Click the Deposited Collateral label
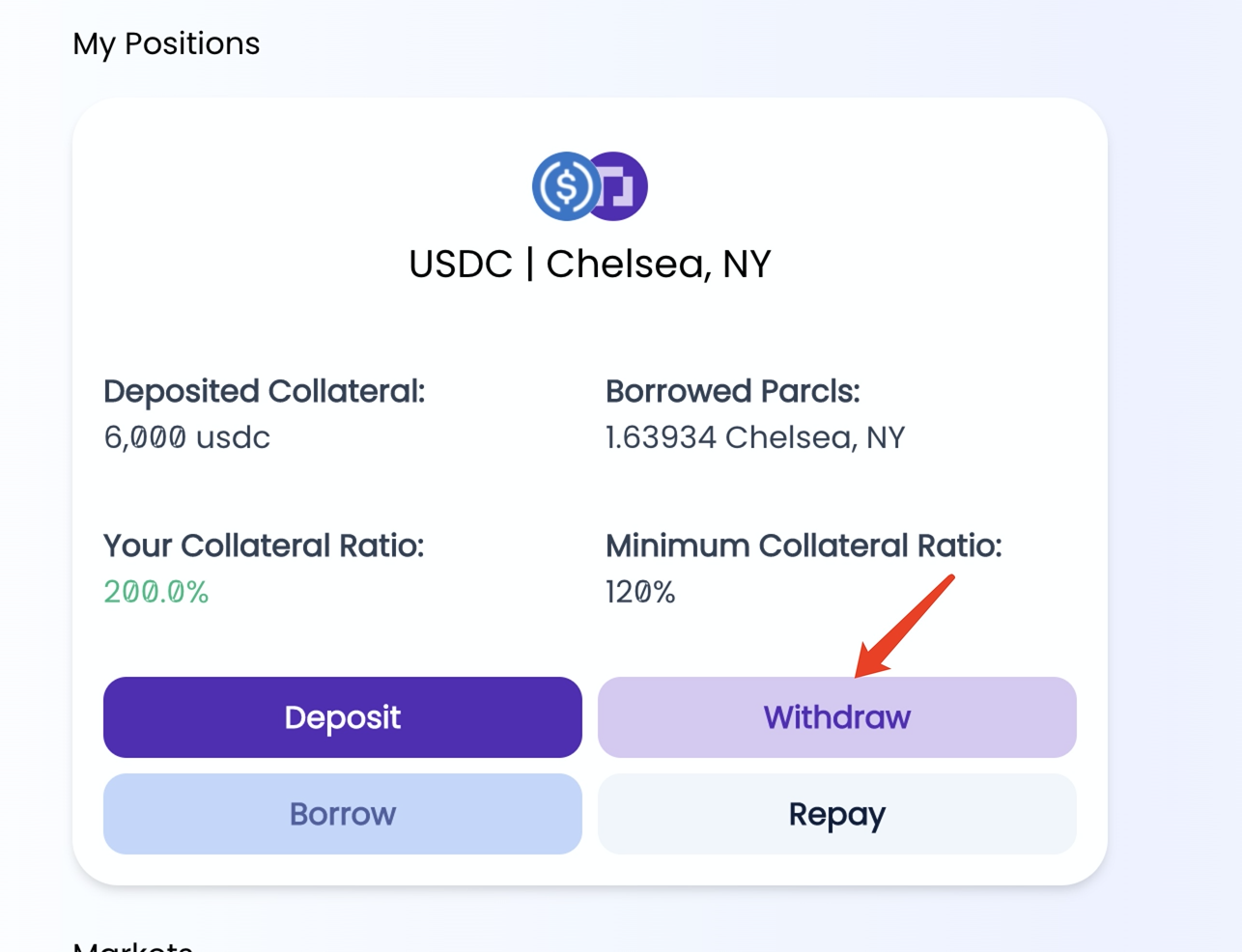Viewport: 1242px width, 952px height. [x=264, y=391]
